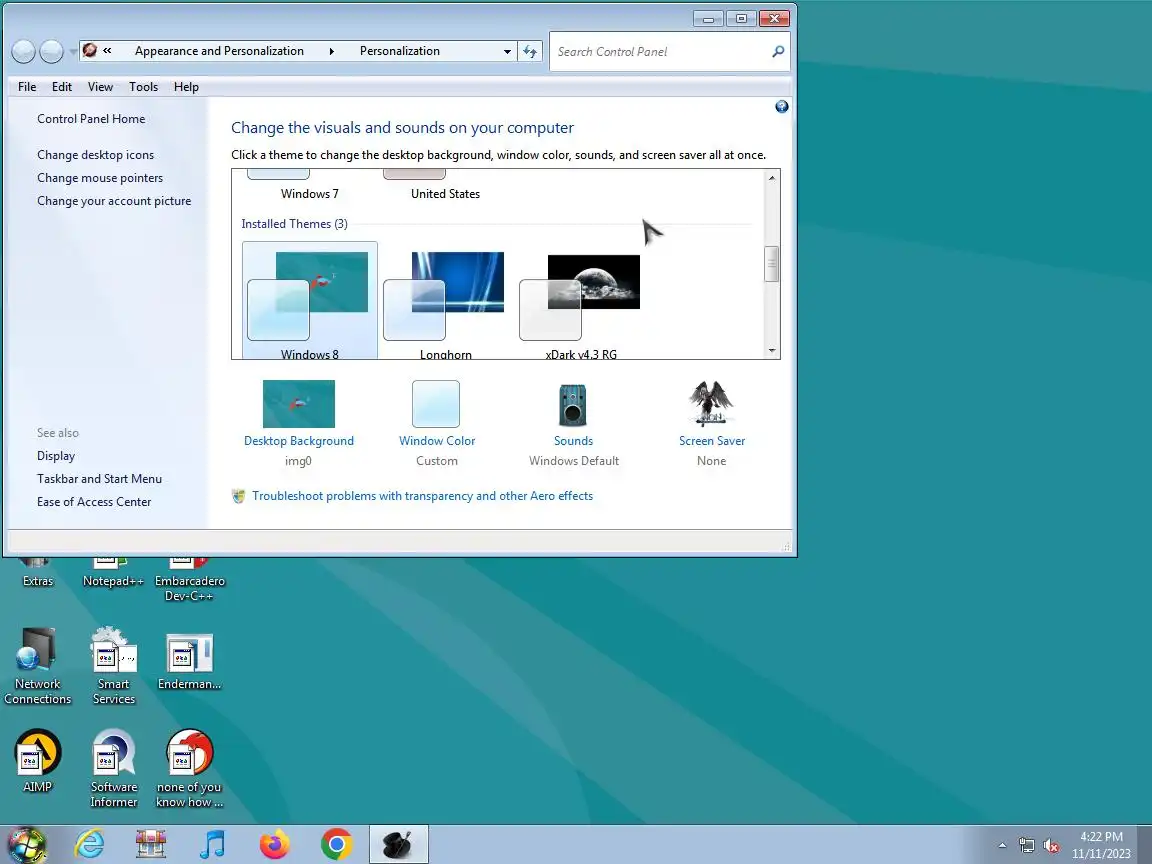
Task: Show hidden tray icons arrow
Action: click(1002, 846)
